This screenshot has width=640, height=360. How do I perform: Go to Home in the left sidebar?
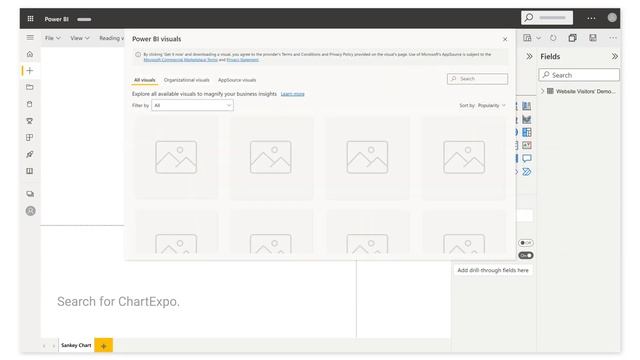pyautogui.click(x=30, y=54)
